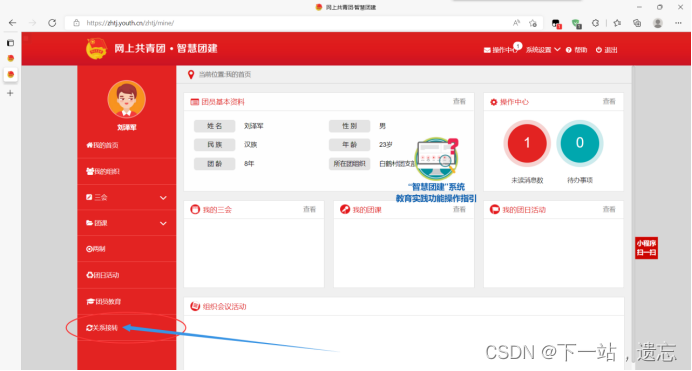Go back using the browser back arrow

click(12, 23)
